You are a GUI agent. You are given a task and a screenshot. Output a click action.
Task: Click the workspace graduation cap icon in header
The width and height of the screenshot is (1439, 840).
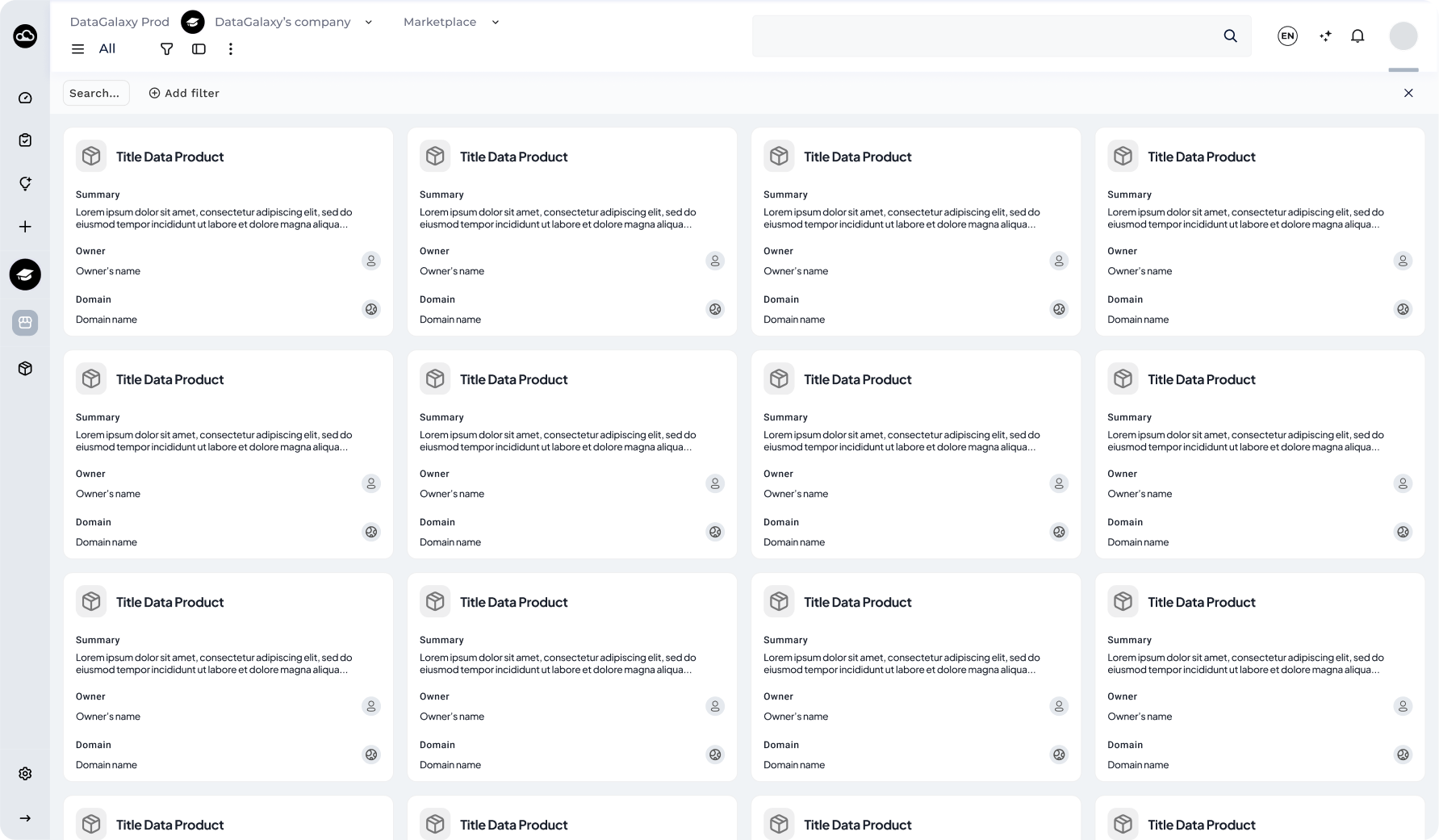(x=192, y=22)
